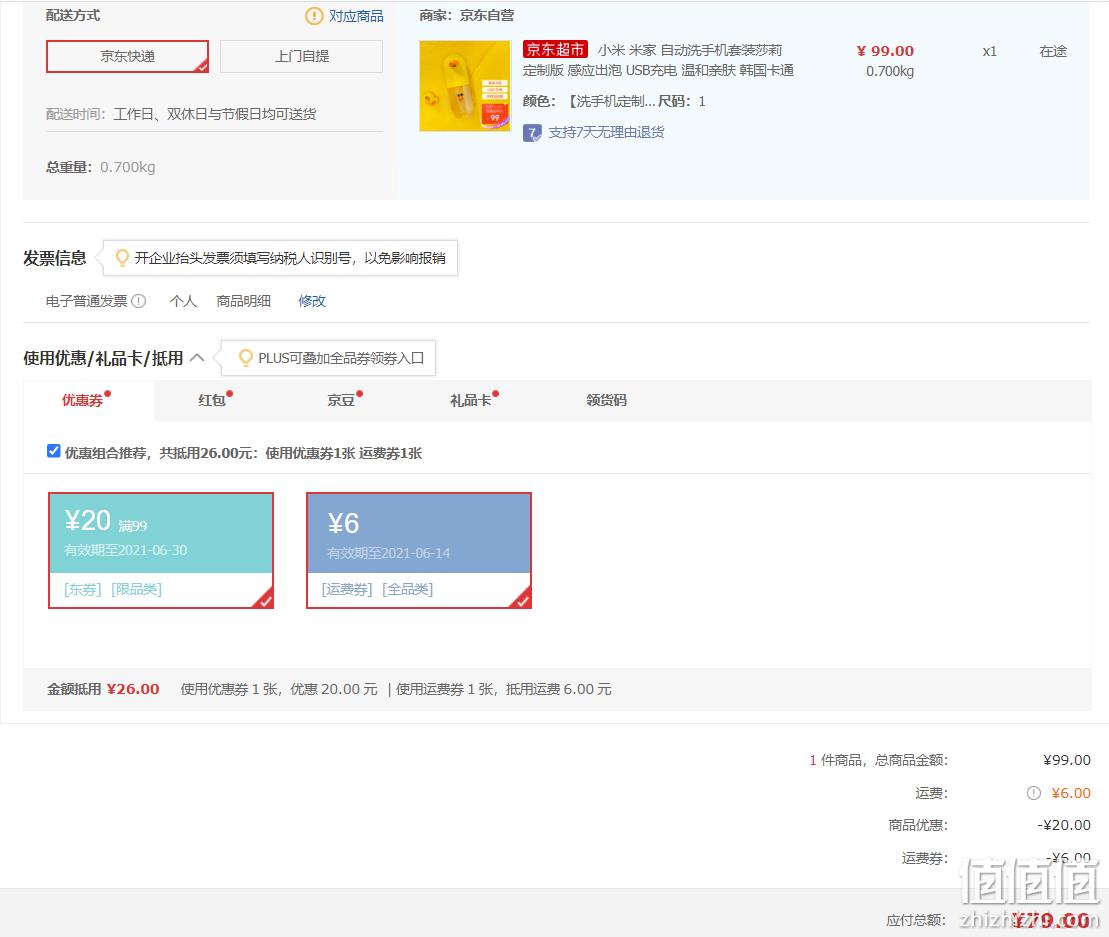Click the lightbulb icon in invoice tip
This screenshot has height=937, width=1109.
[x=122, y=258]
